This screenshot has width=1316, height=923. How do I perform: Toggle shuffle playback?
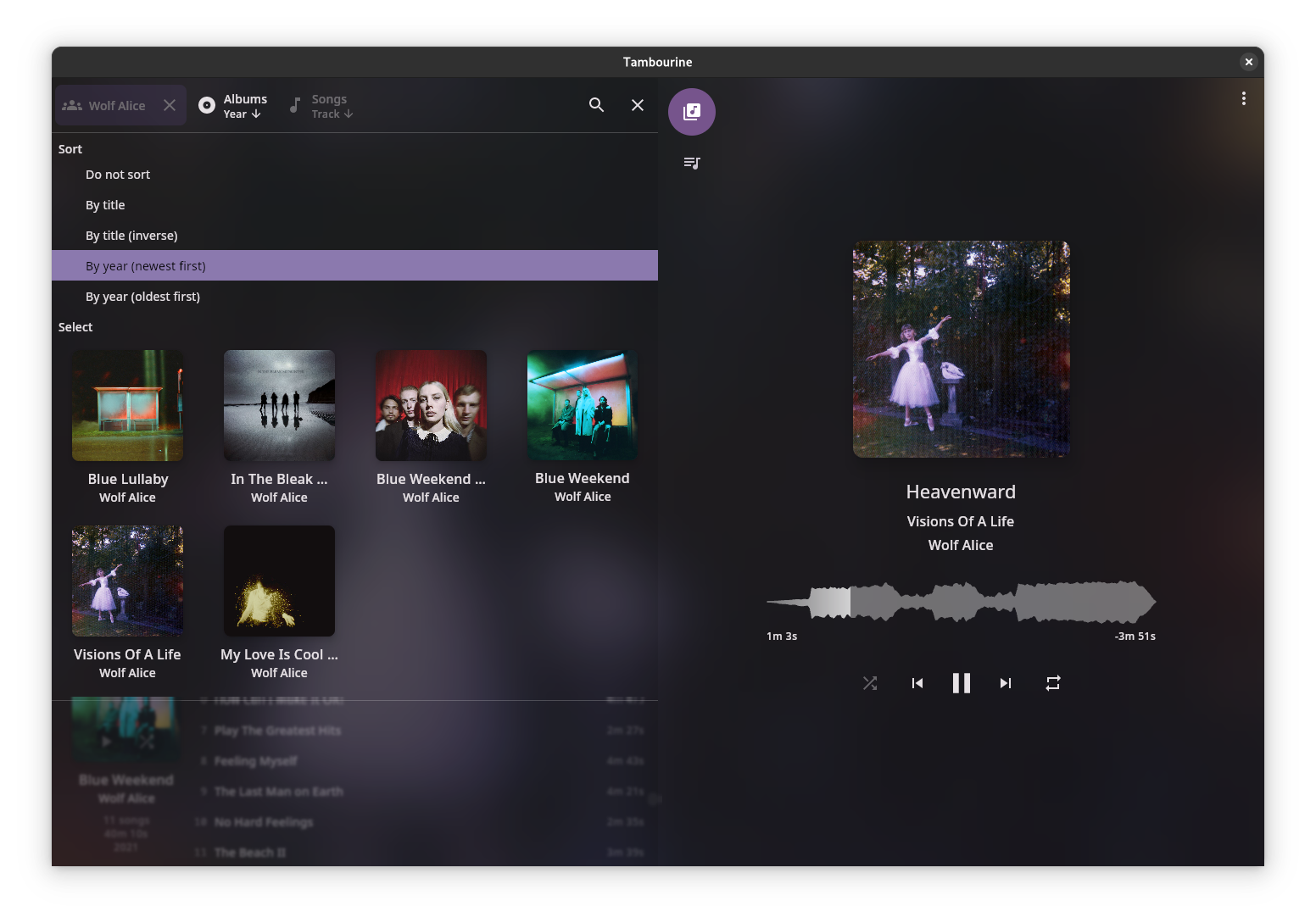coord(870,683)
